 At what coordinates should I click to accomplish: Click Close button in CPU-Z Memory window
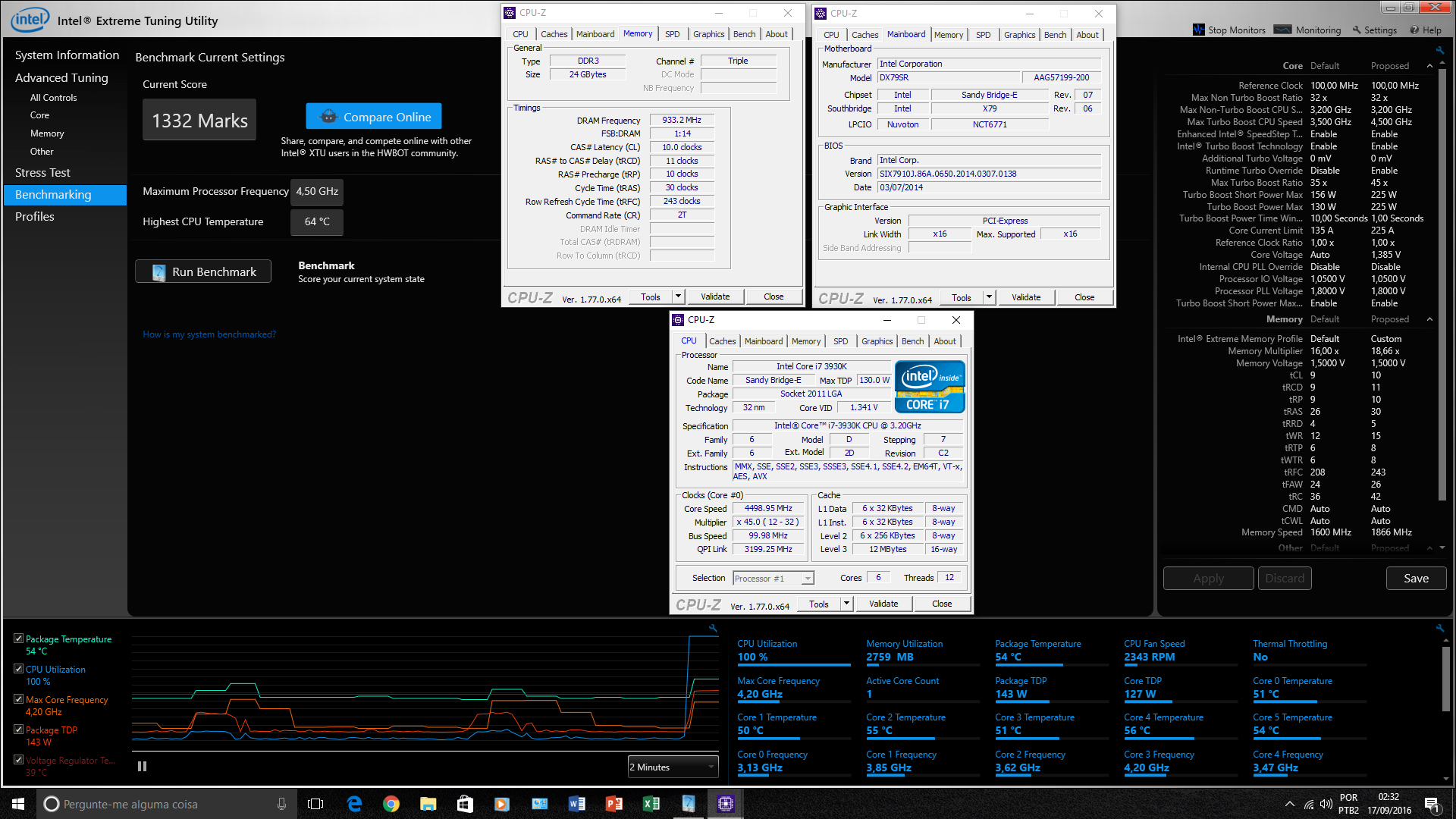[773, 297]
